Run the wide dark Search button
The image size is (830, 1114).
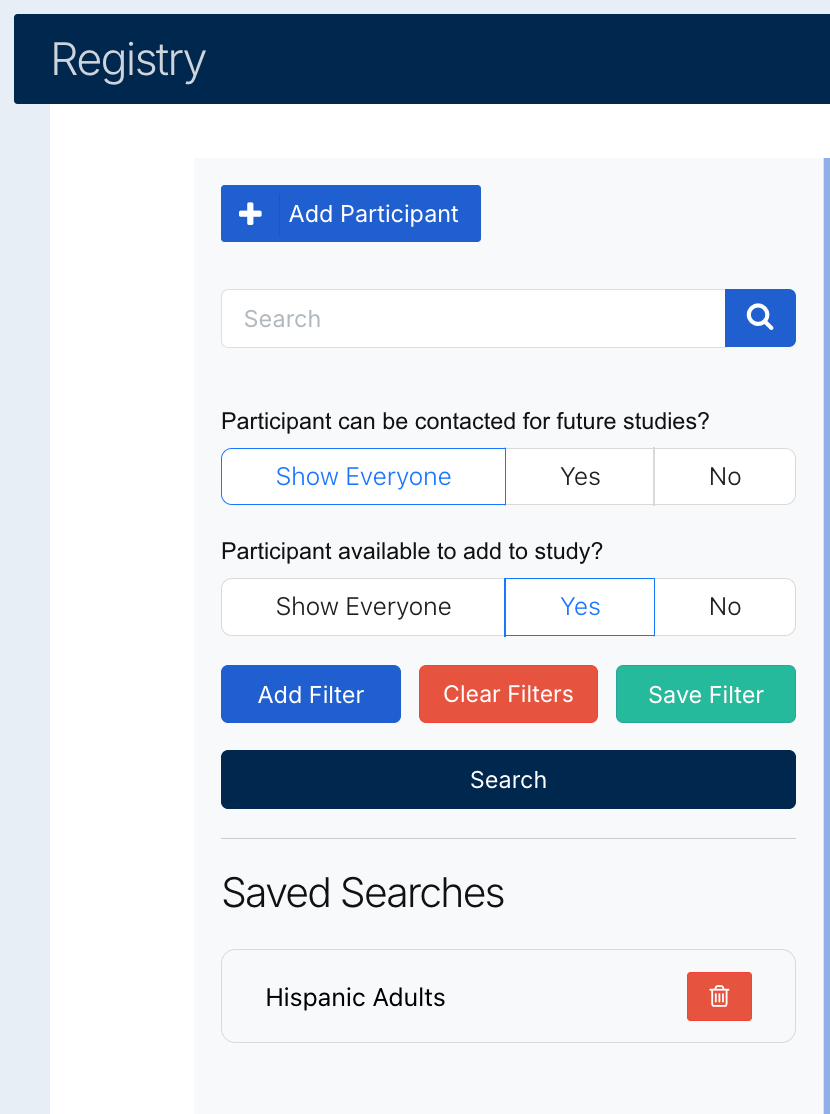pyautogui.click(x=508, y=780)
